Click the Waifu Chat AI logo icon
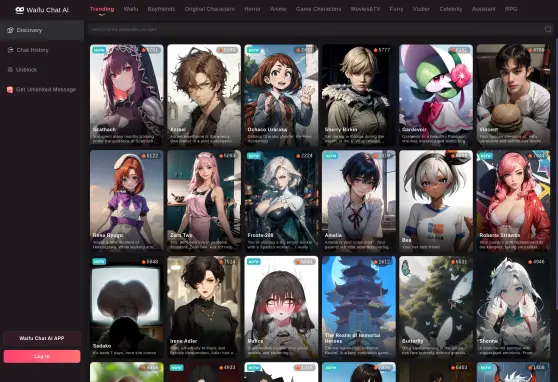558x382 pixels. point(20,10)
